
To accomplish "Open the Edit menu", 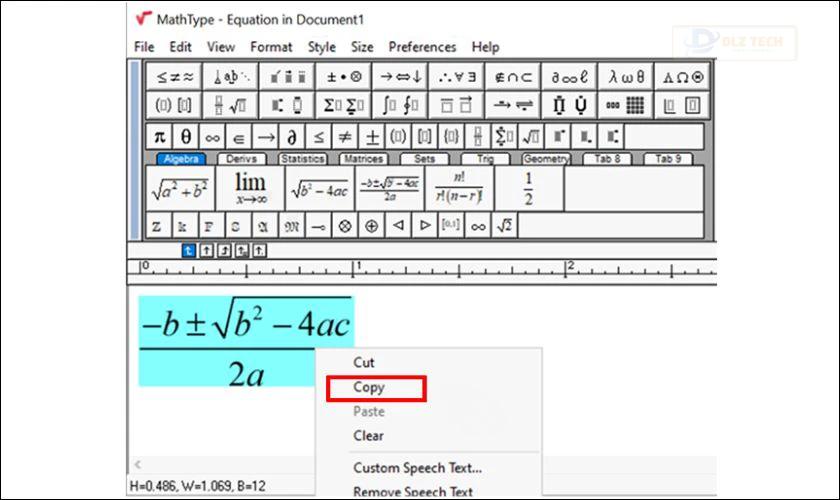I will coord(181,47).
